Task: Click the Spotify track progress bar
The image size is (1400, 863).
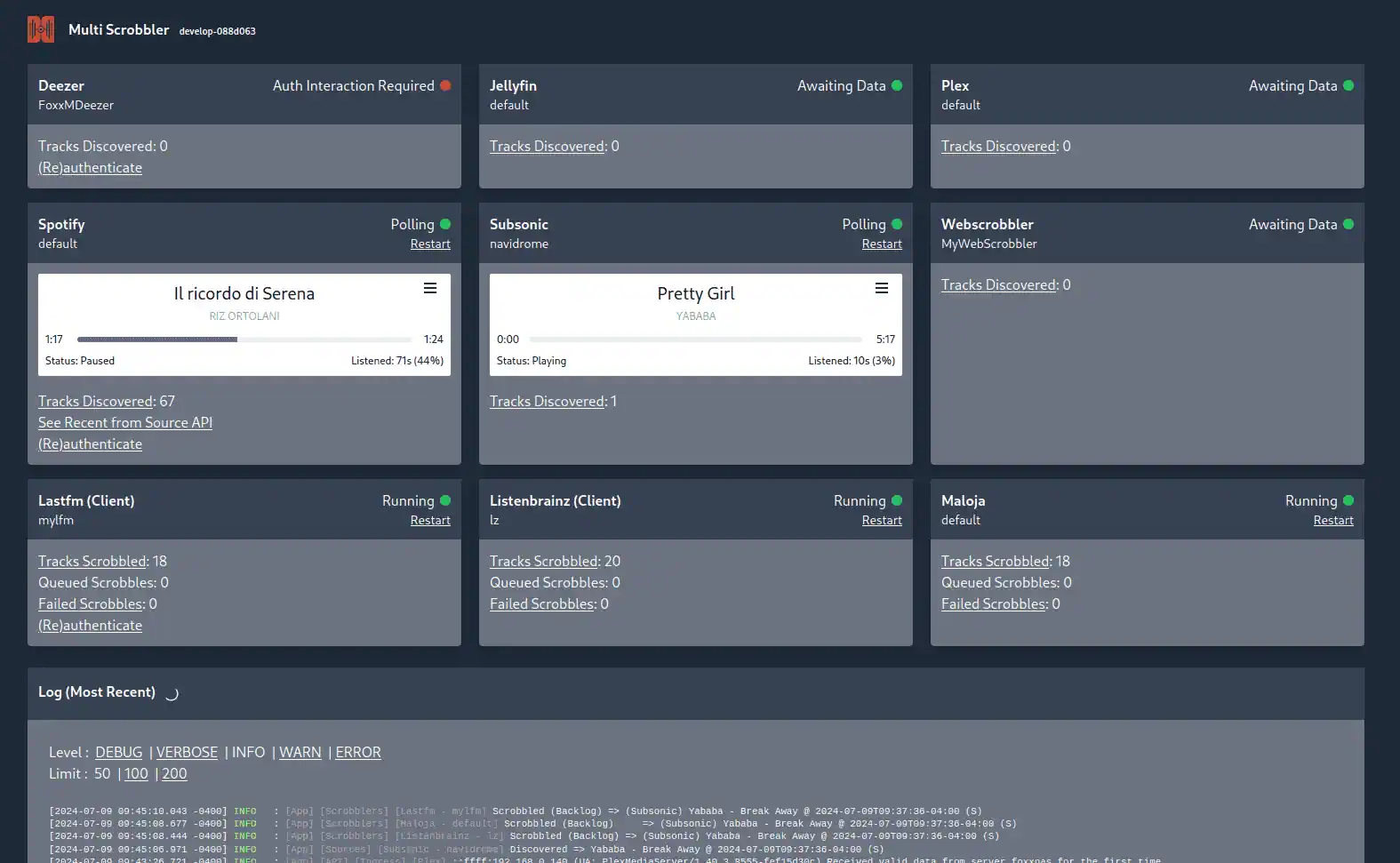Action: (244, 340)
